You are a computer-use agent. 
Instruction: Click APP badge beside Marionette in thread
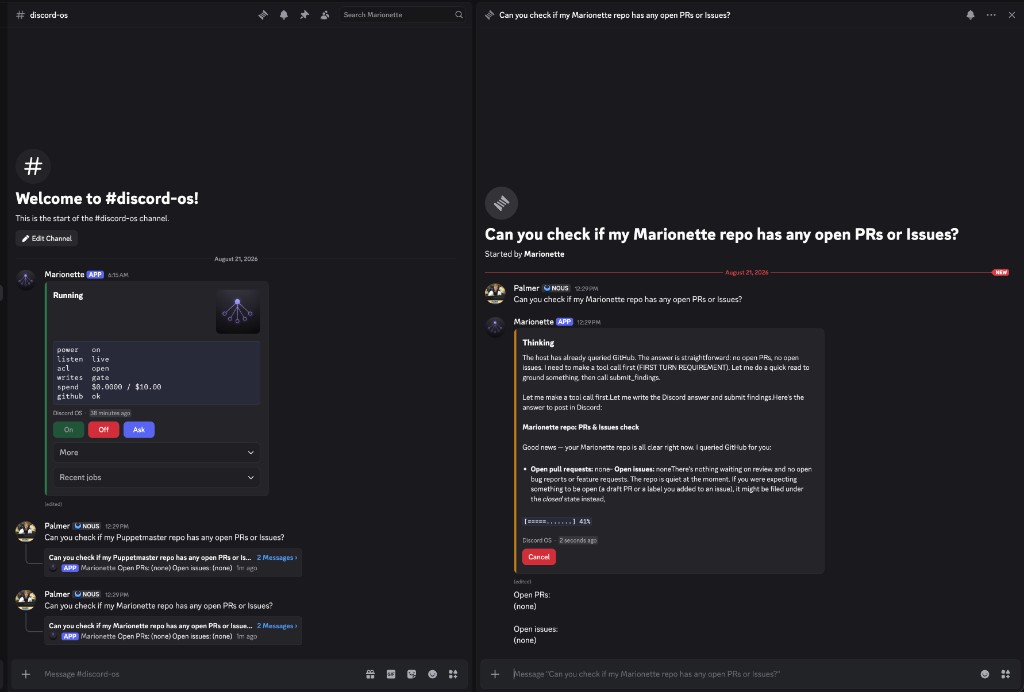[x=564, y=322]
